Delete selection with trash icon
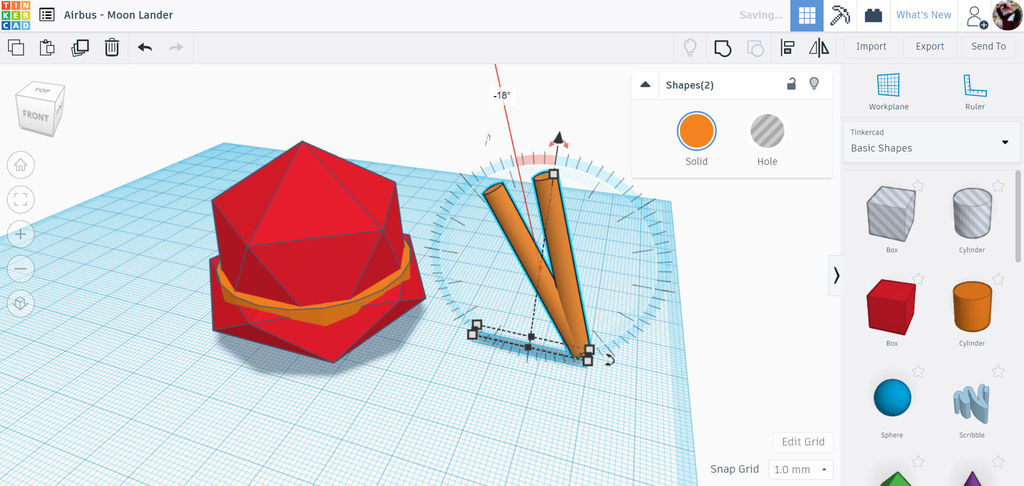The width and height of the screenshot is (1024, 486). tap(112, 47)
